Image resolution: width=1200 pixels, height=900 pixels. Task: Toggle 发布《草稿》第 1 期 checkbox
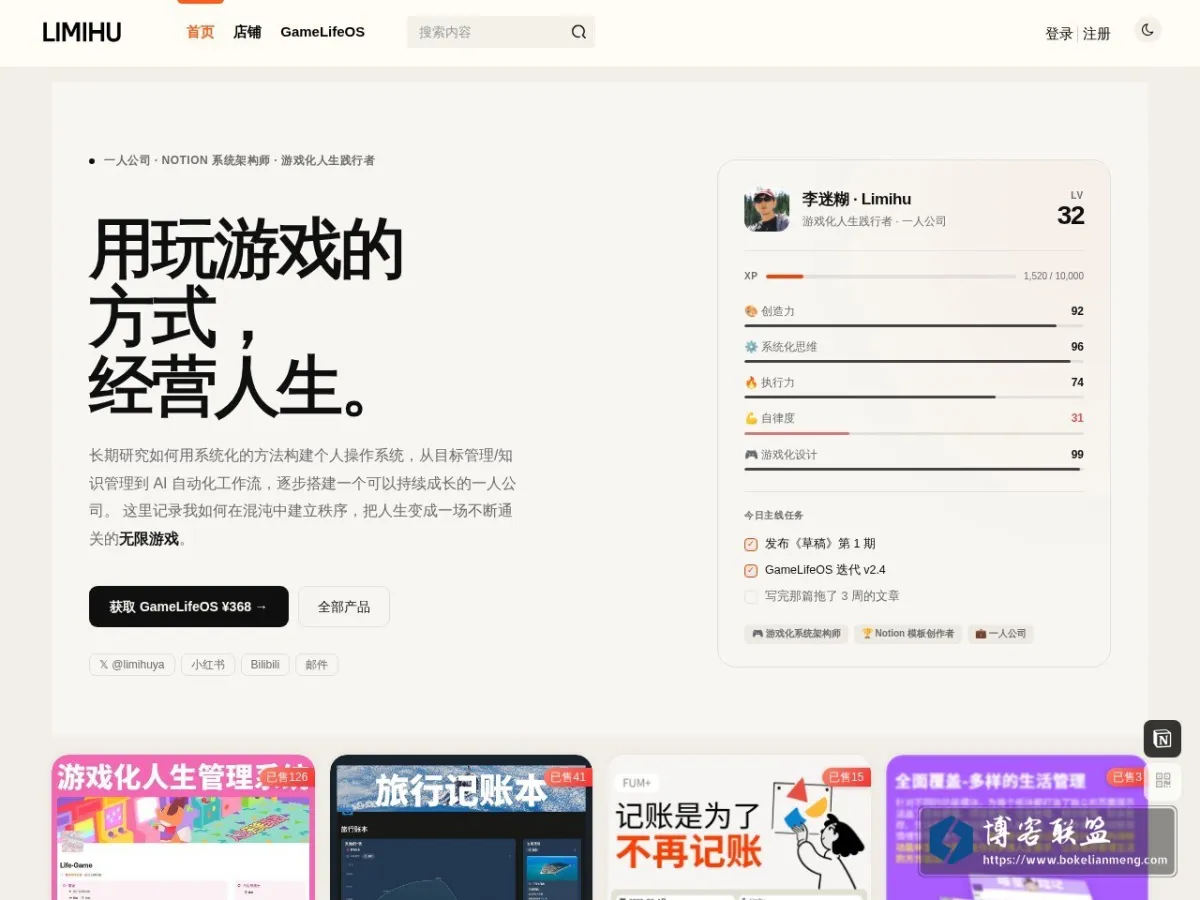[x=751, y=544]
